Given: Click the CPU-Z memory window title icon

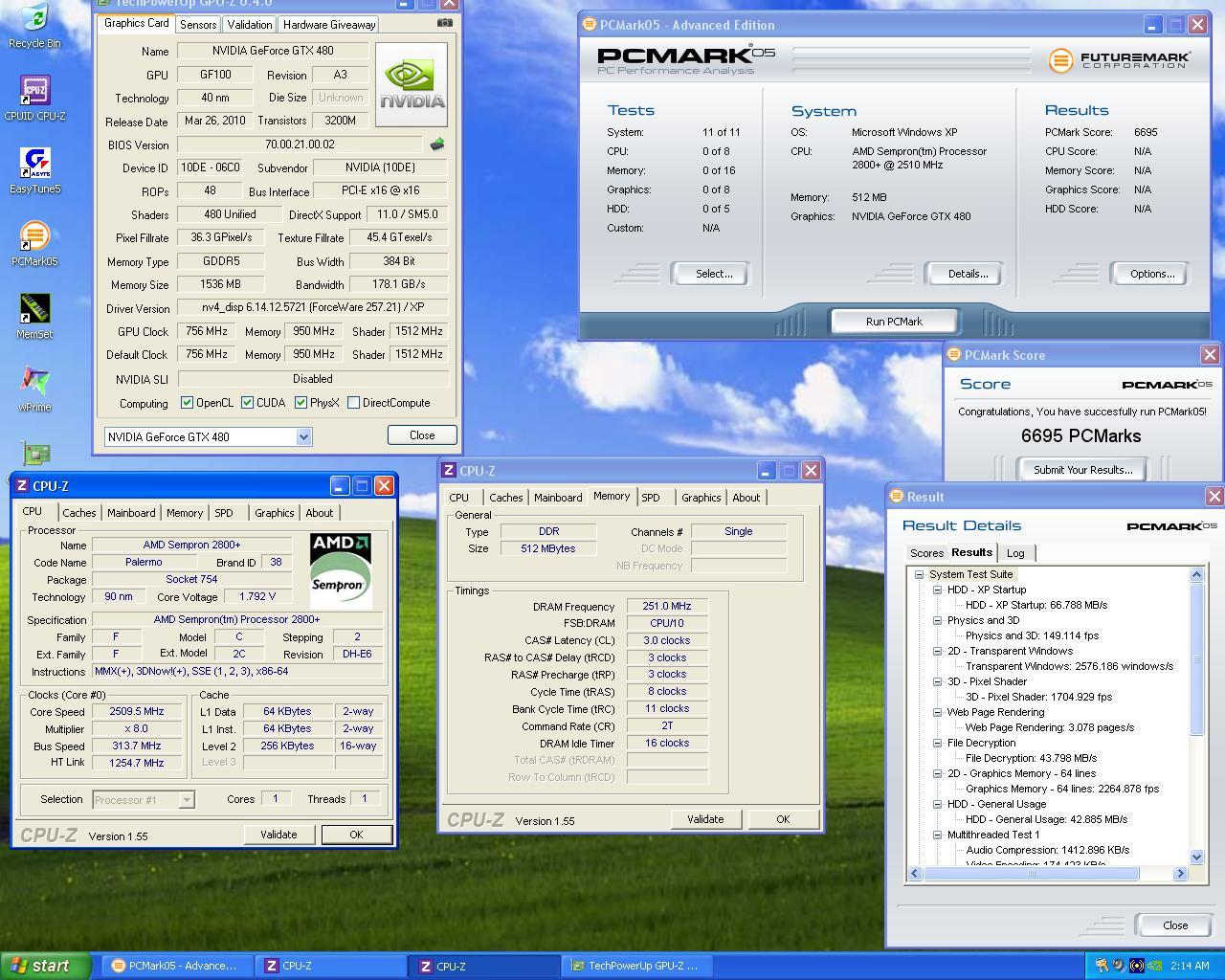Looking at the screenshot, I should [x=448, y=471].
